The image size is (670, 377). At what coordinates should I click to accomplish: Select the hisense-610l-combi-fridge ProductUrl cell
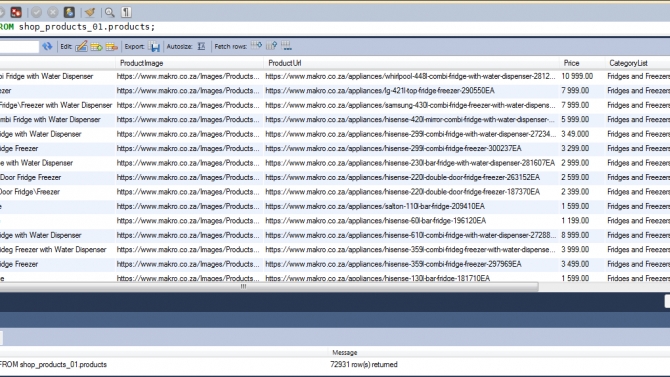pyautogui.click(x=411, y=235)
